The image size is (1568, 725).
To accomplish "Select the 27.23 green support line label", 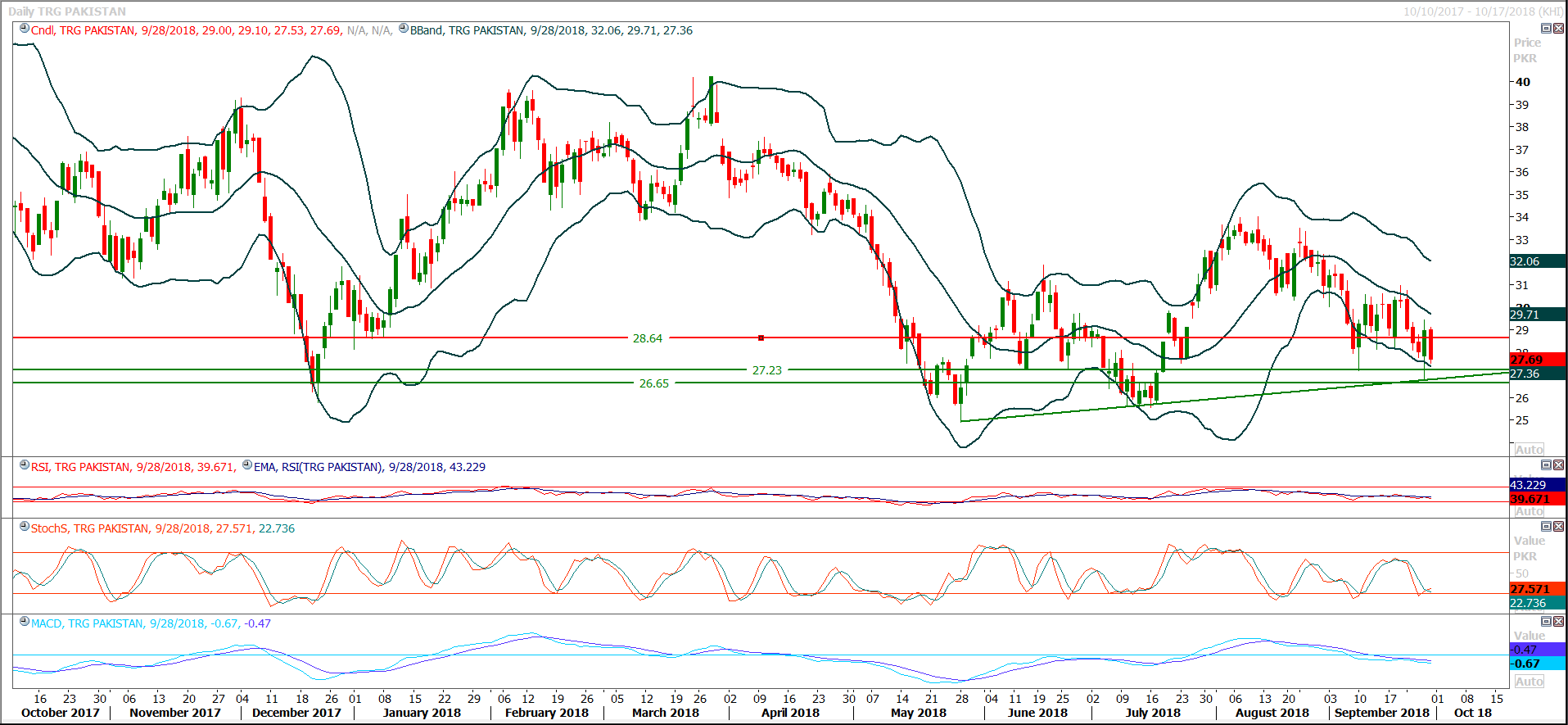I will [x=766, y=370].
